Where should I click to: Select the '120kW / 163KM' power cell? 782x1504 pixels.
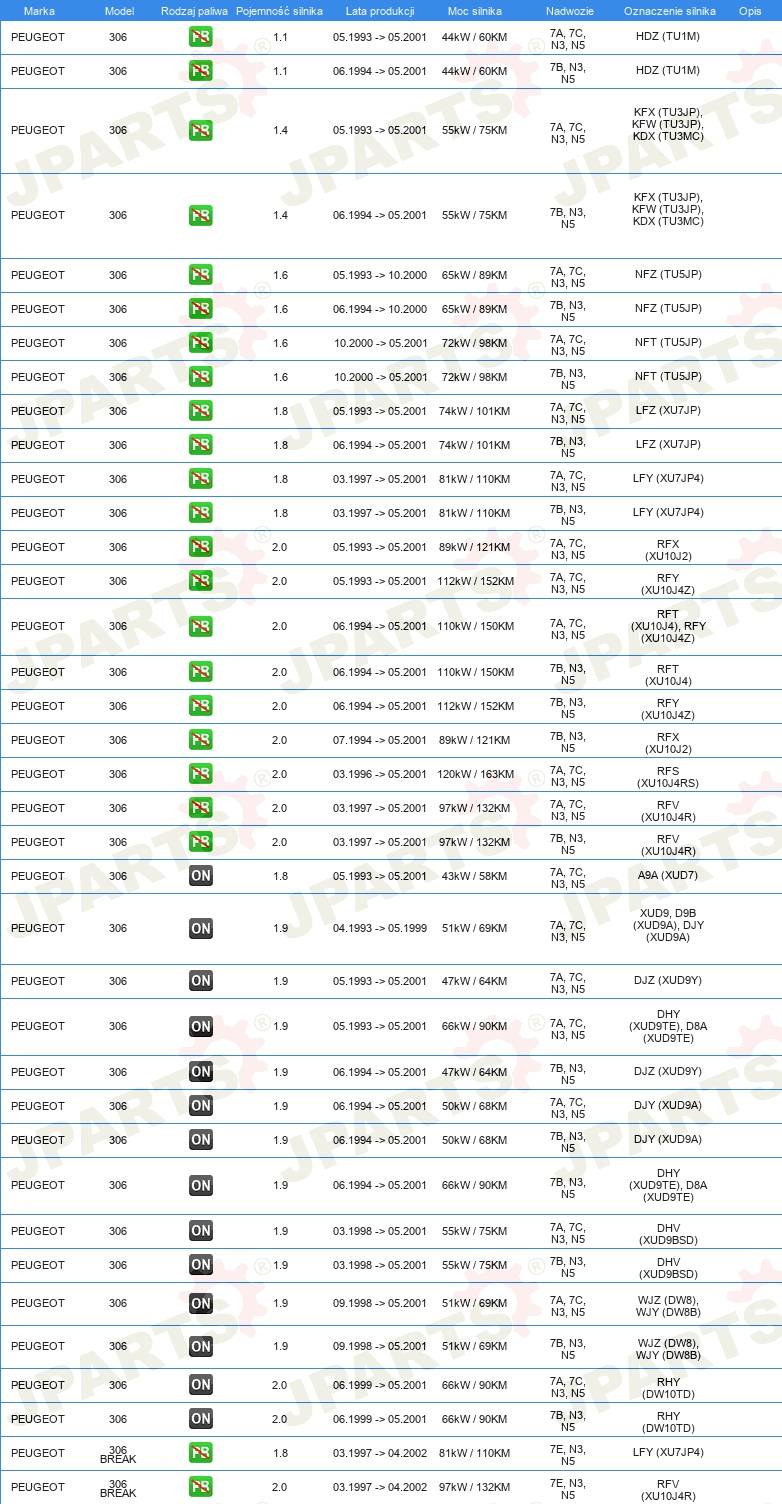475,774
